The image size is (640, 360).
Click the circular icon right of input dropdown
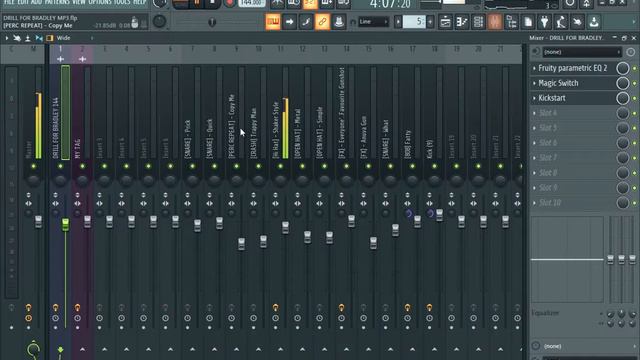(630, 52)
